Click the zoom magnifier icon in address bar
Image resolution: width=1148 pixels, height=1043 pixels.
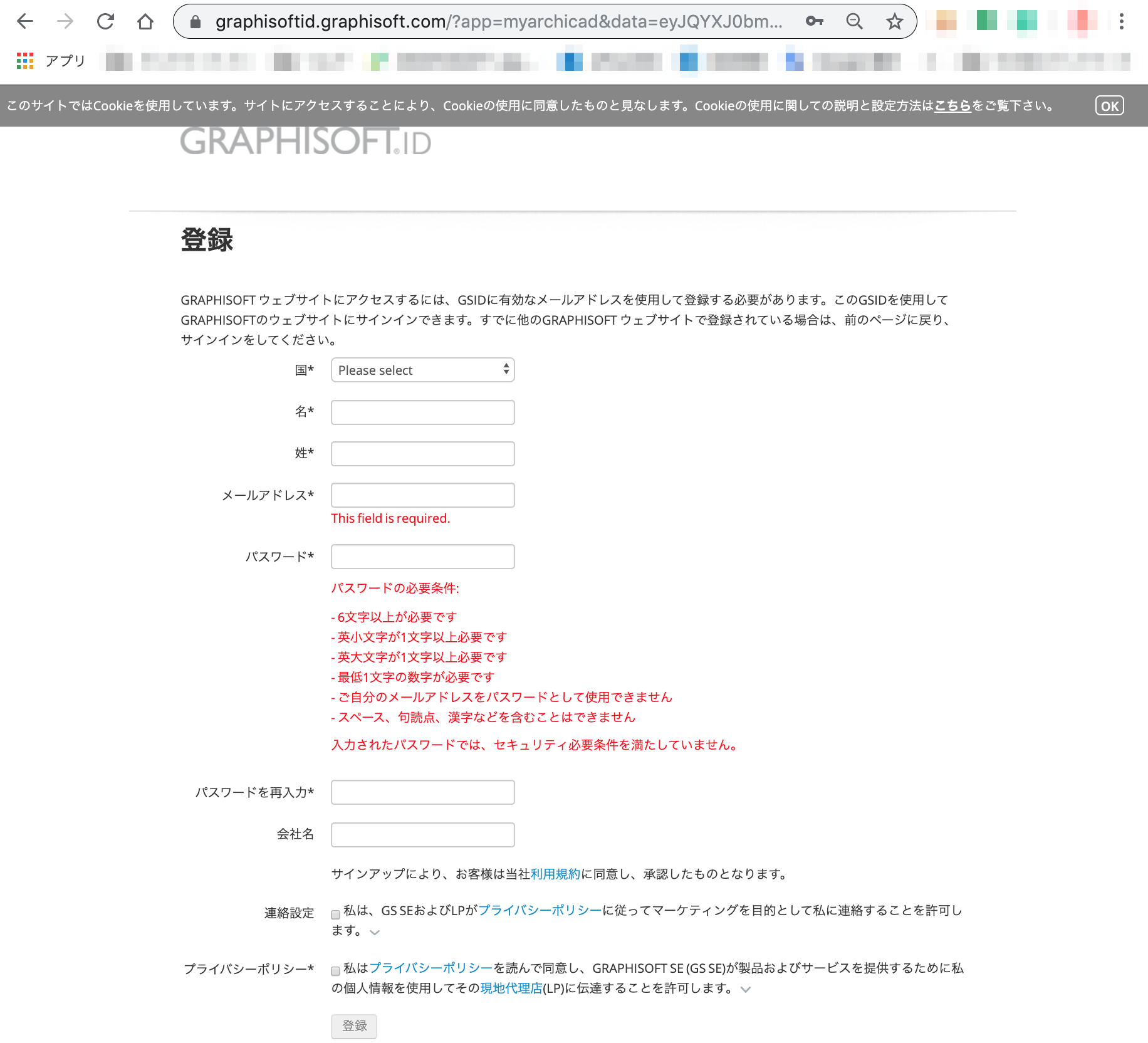tap(854, 21)
